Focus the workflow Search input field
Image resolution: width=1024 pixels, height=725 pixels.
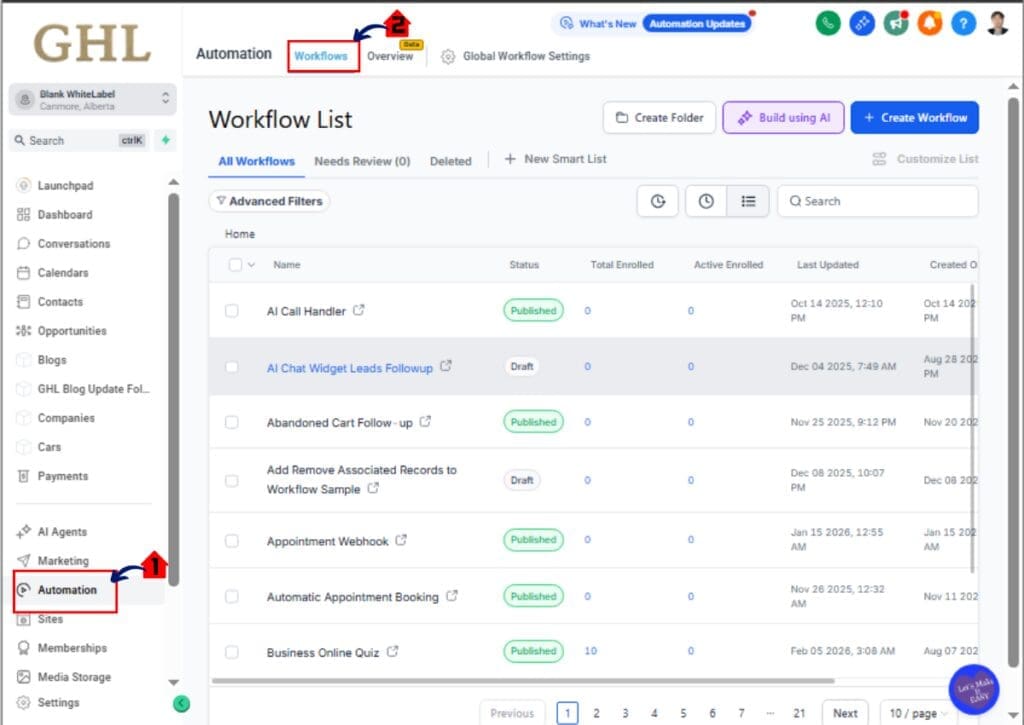tap(878, 201)
